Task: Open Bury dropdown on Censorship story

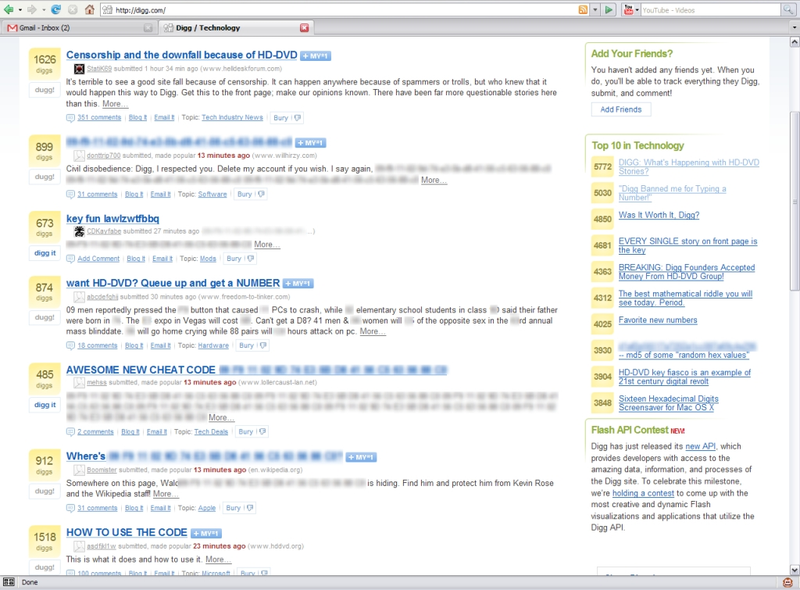Action: [x=297, y=118]
